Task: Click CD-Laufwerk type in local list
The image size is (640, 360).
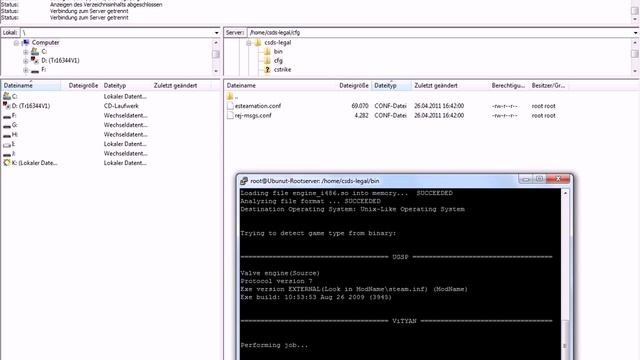Action: [x=121, y=106]
